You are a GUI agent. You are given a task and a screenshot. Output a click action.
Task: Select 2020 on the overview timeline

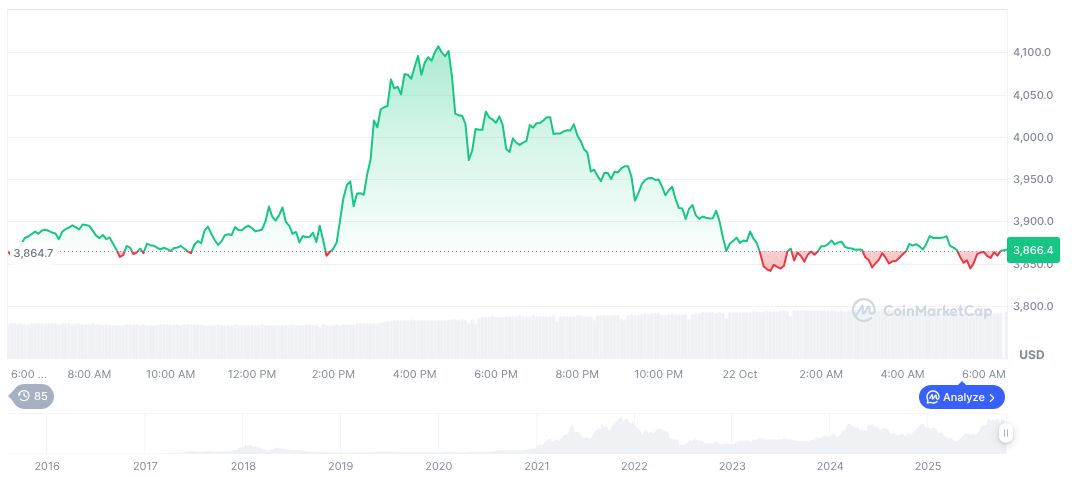tap(439, 466)
